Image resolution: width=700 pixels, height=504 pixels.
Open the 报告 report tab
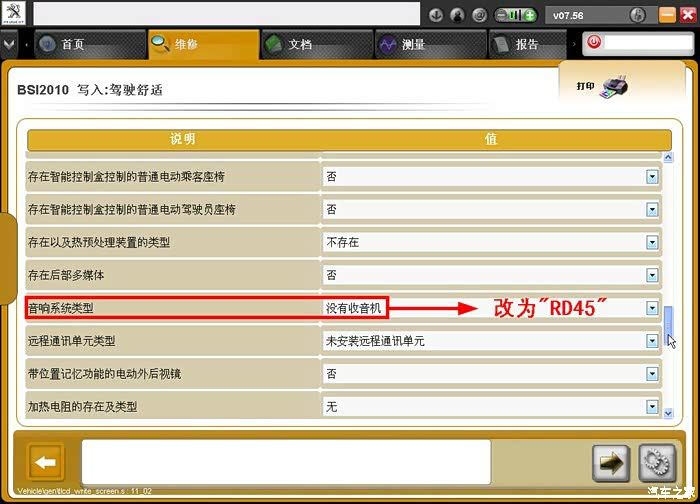[x=528, y=44]
